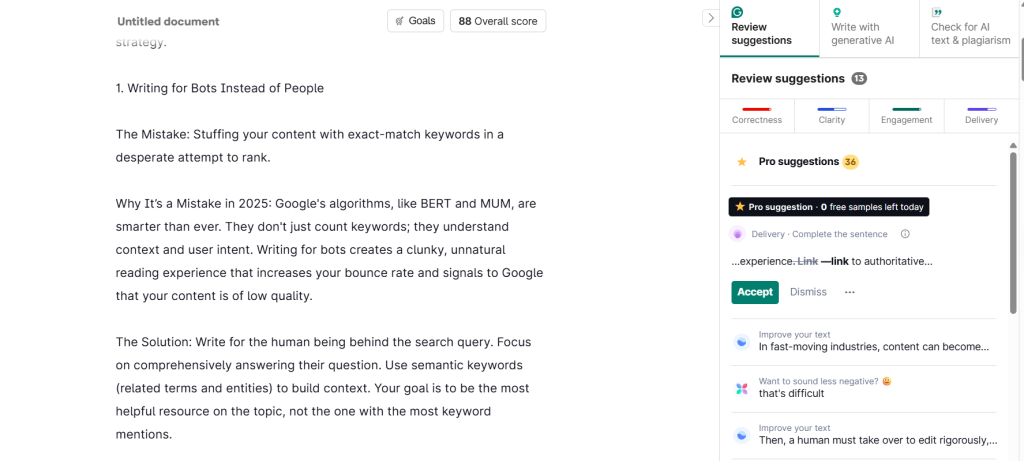The image size is (1024, 461).
Task: Open more options ellipsis beside Dismiss
Action: (850, 292)
